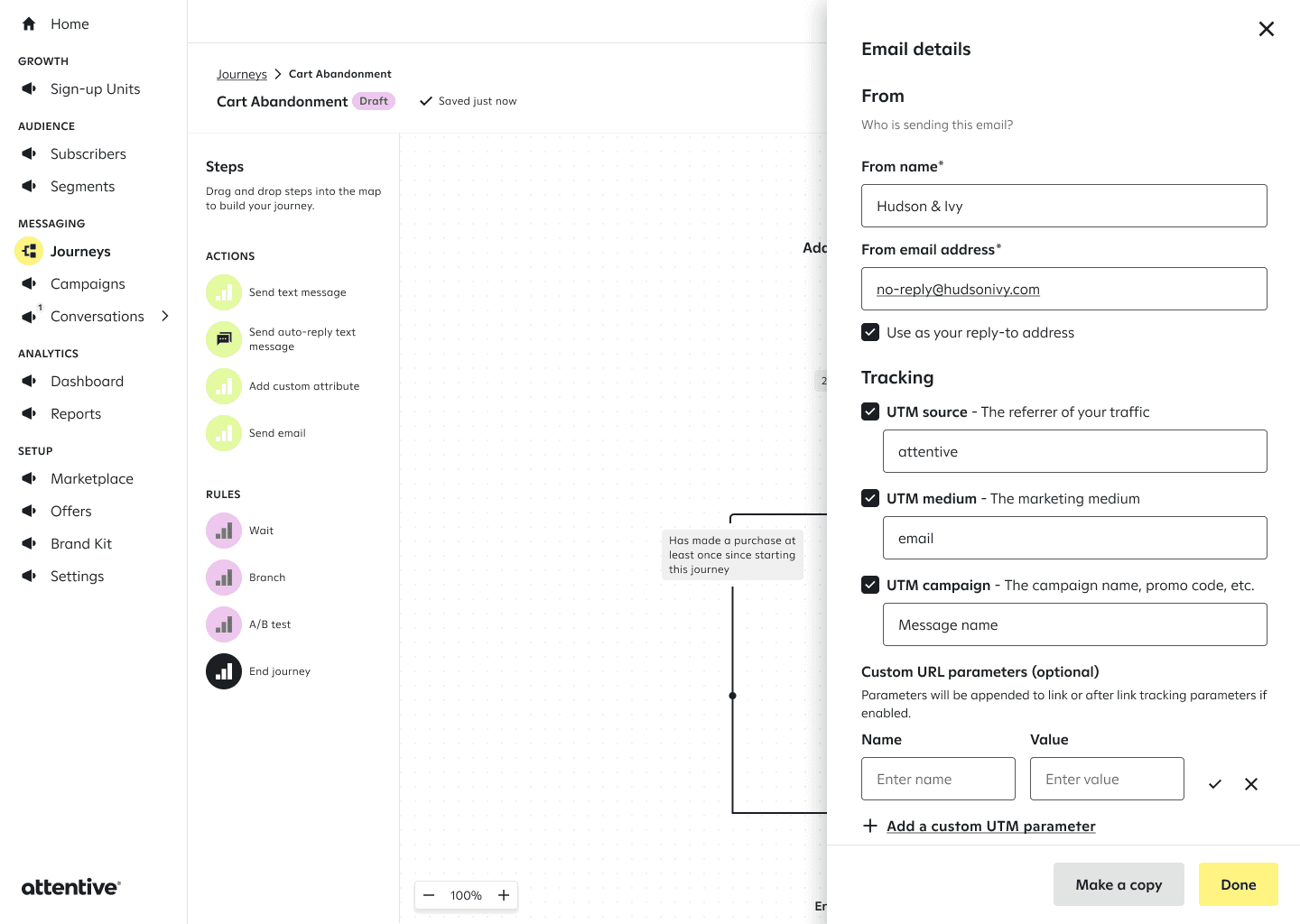Click the Done button
Screen dimensions: 1300x924
click(x=1239, y=884)
